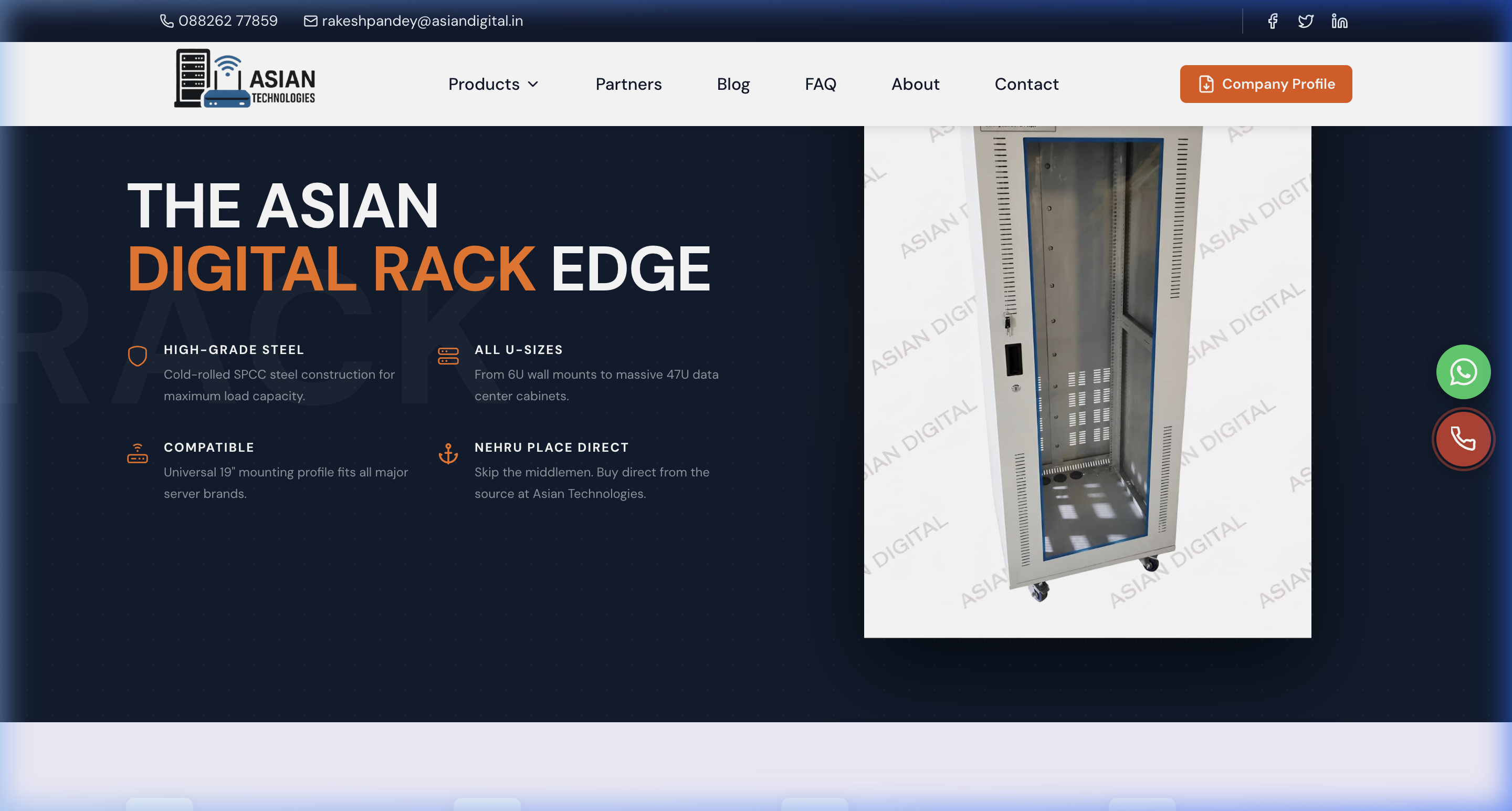Click the NEHRU PLACE DIRECT heading
The height and width of the screenshot is (811, 1512).
pyautogui.click(x=552, y=448)
